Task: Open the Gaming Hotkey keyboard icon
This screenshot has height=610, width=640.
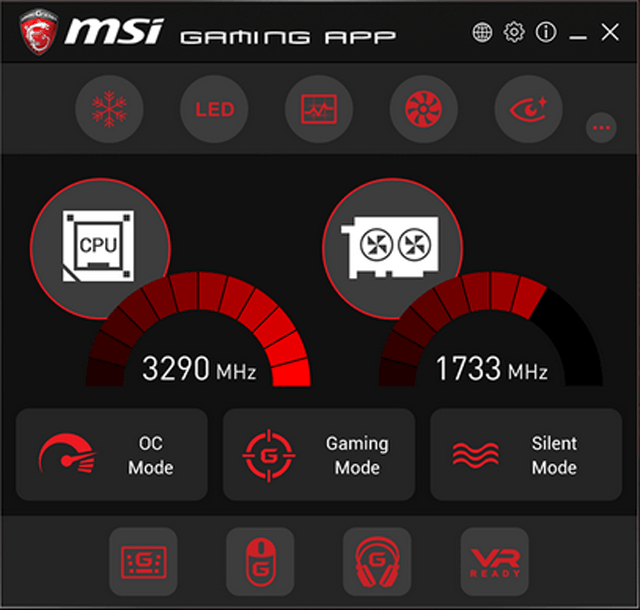Action: tap(143, 562)
